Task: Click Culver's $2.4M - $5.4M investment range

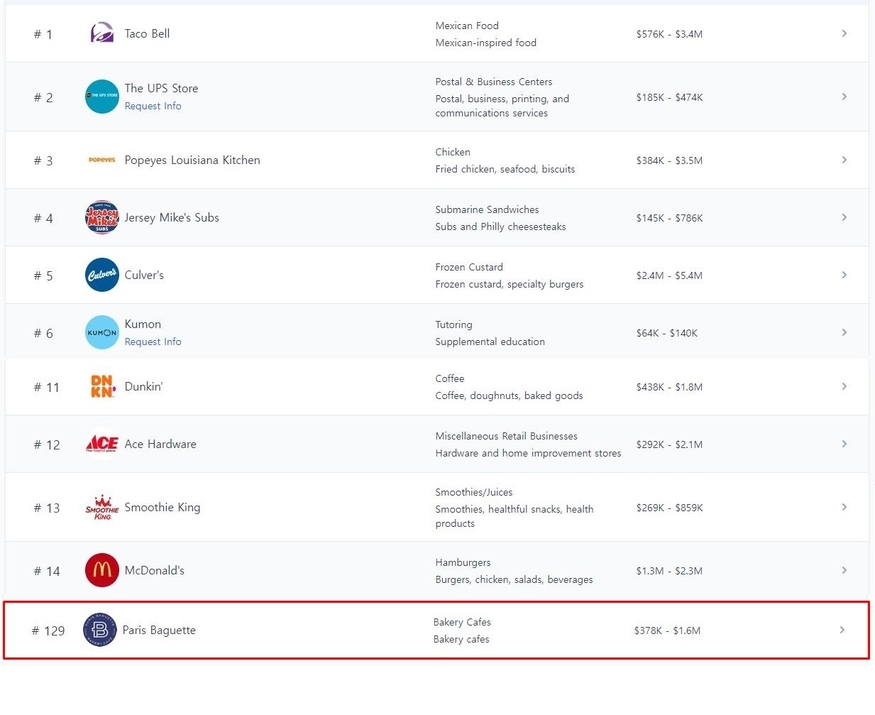Action: tap(669, 275)
